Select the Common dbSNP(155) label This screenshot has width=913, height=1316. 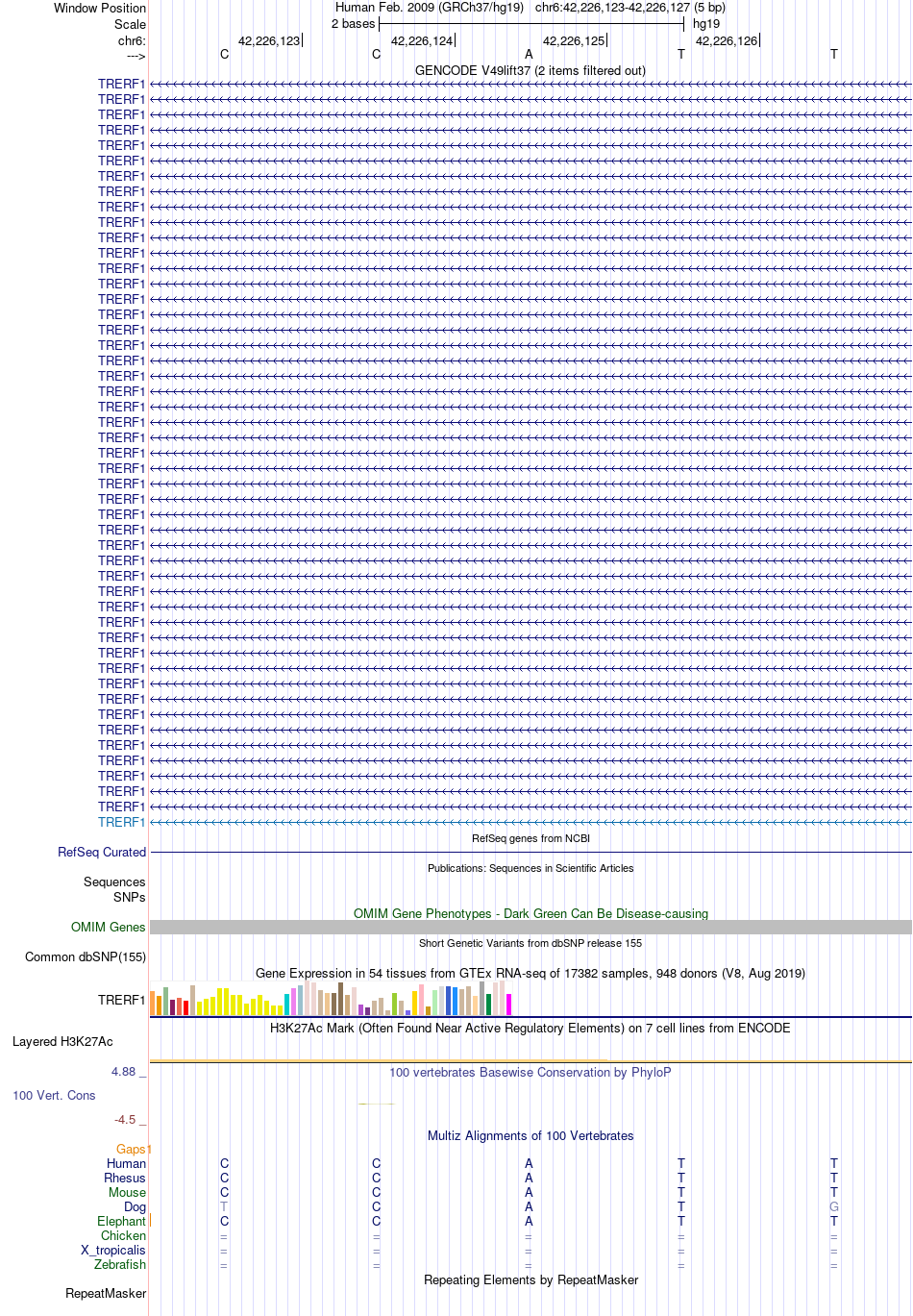(x=86, y=956)
